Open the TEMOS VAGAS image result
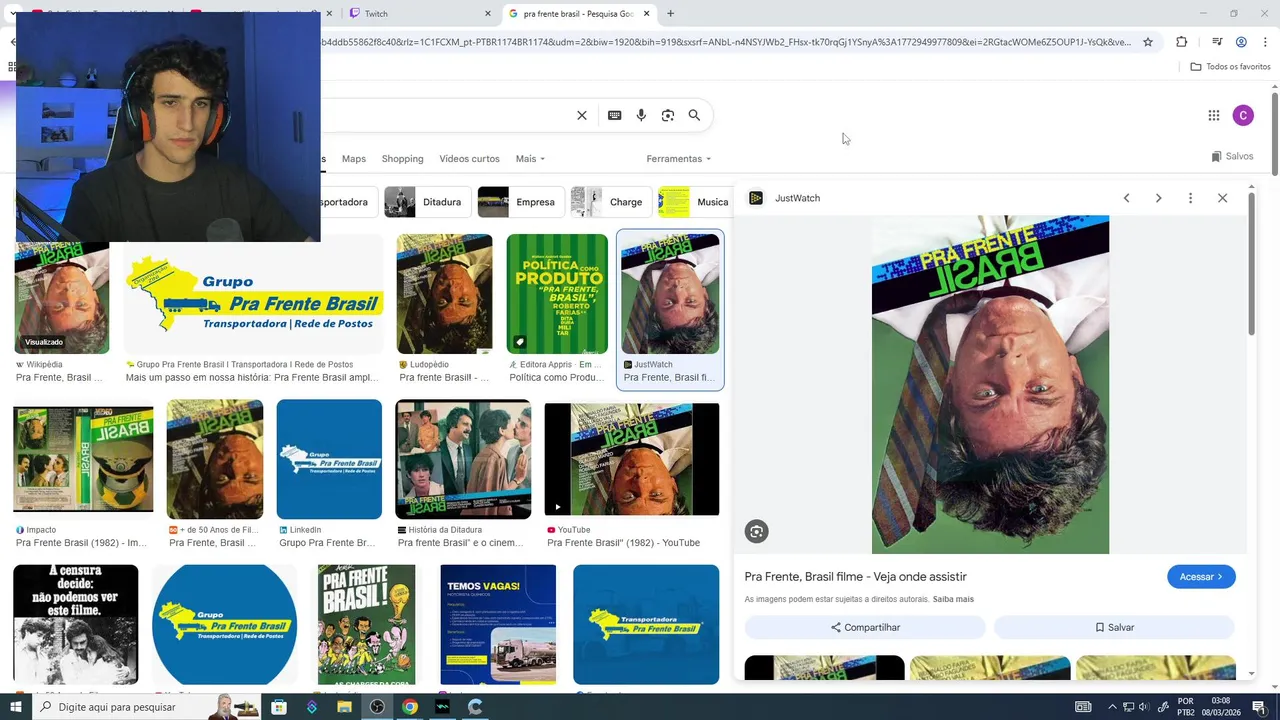Screen dimensions: 1280x720 point(498,625)
